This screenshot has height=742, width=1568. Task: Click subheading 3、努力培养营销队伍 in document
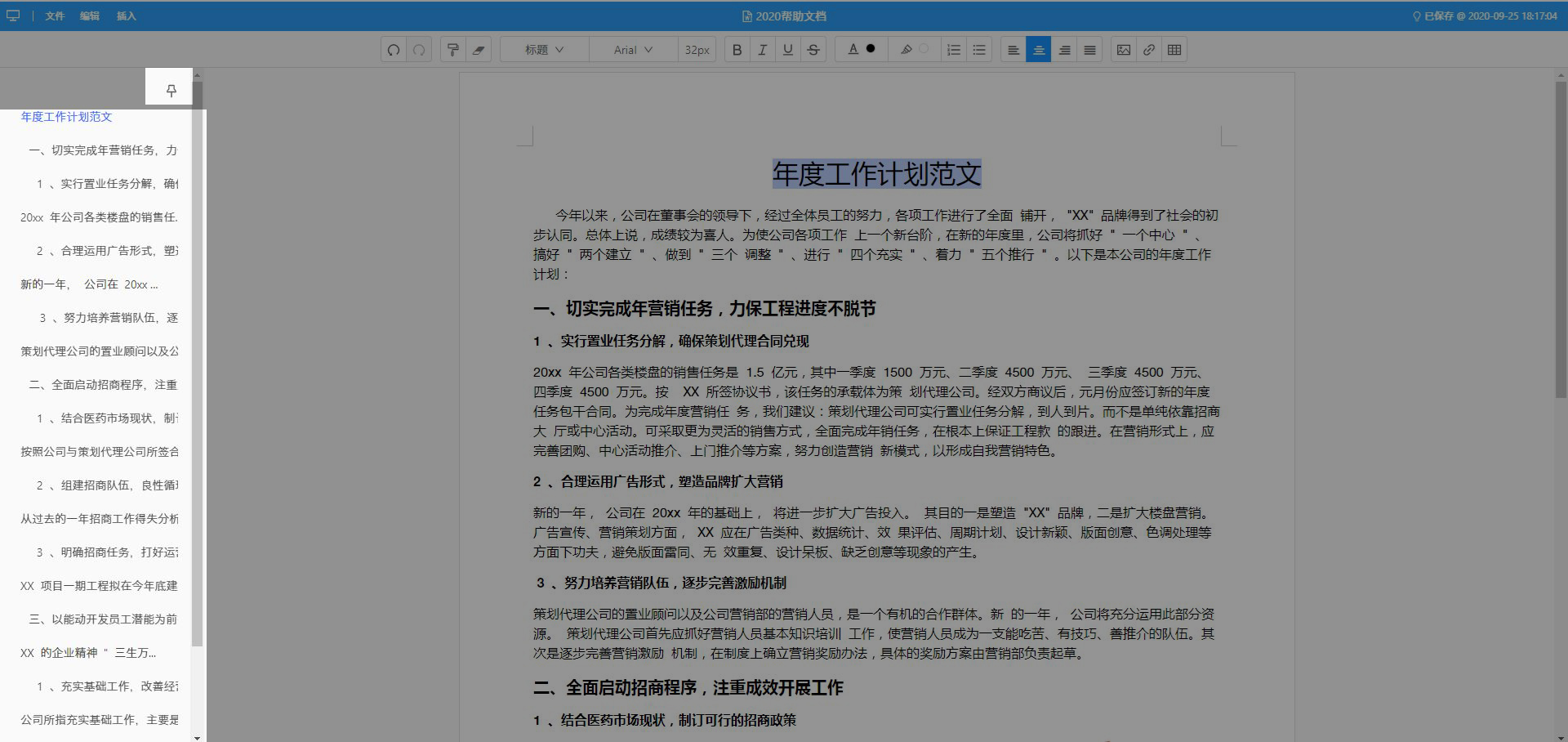click(x=661, y=583)
